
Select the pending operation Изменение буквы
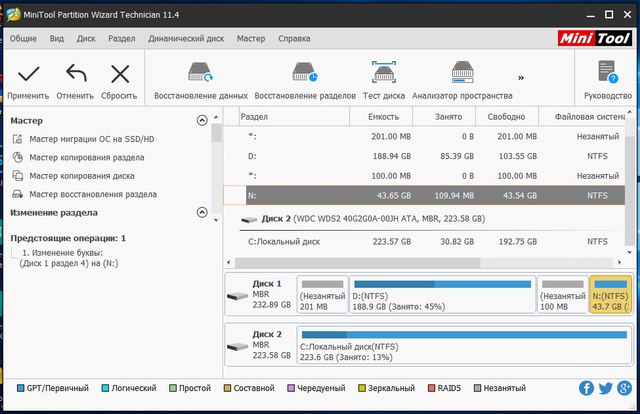pos(69,258)
